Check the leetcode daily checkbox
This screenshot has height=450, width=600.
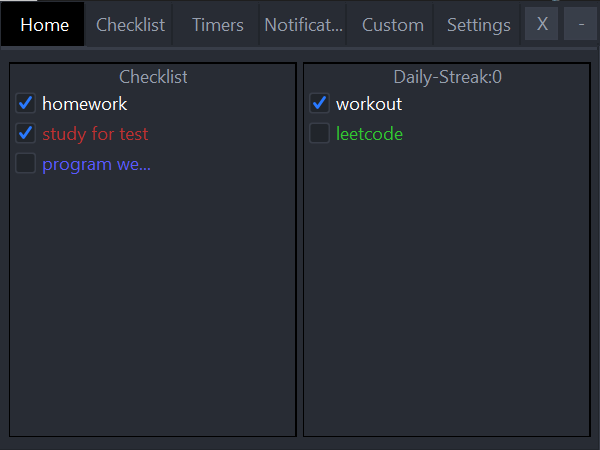[x=320, y=133]
